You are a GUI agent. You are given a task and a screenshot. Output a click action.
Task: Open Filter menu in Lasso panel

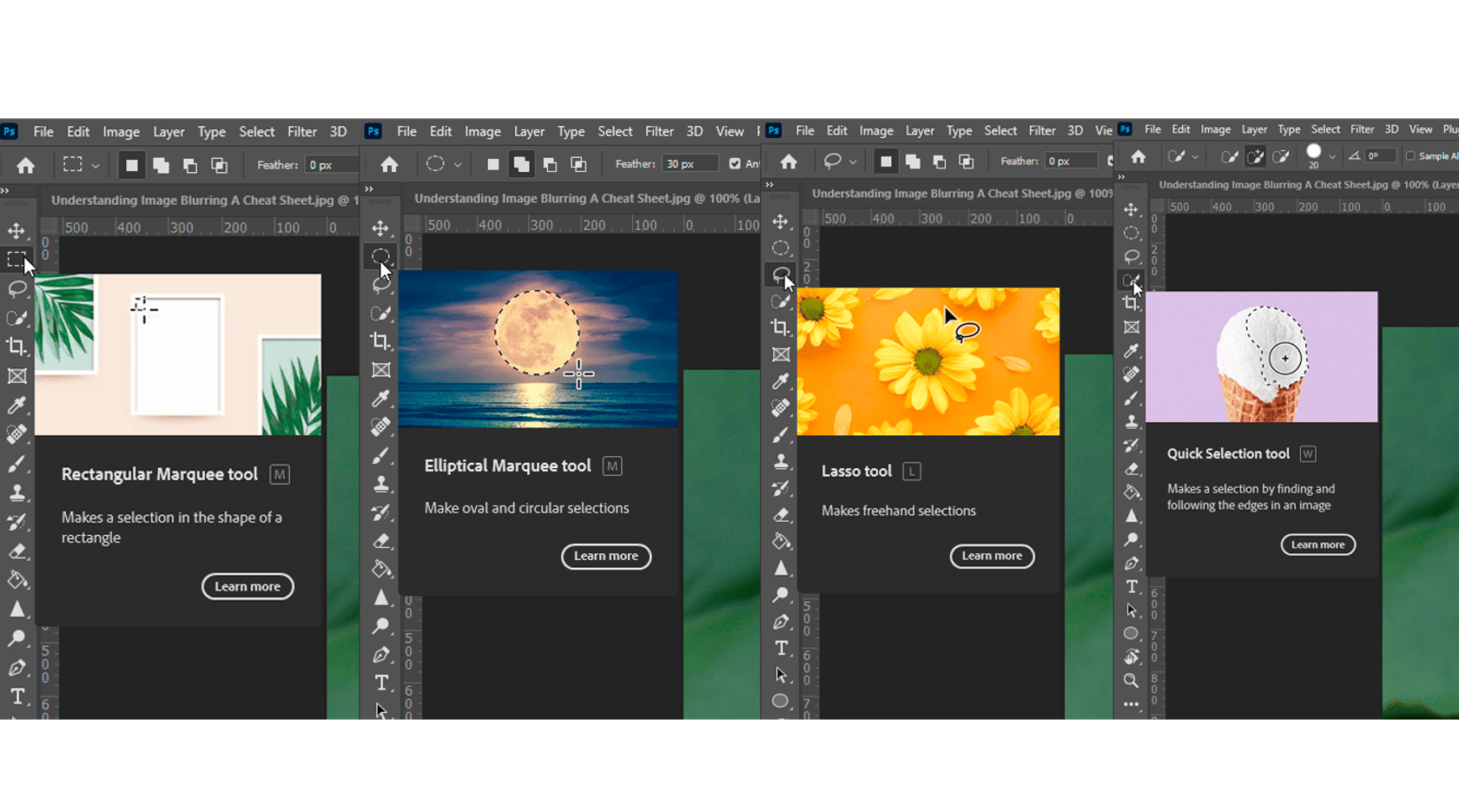pos(1042,130)
